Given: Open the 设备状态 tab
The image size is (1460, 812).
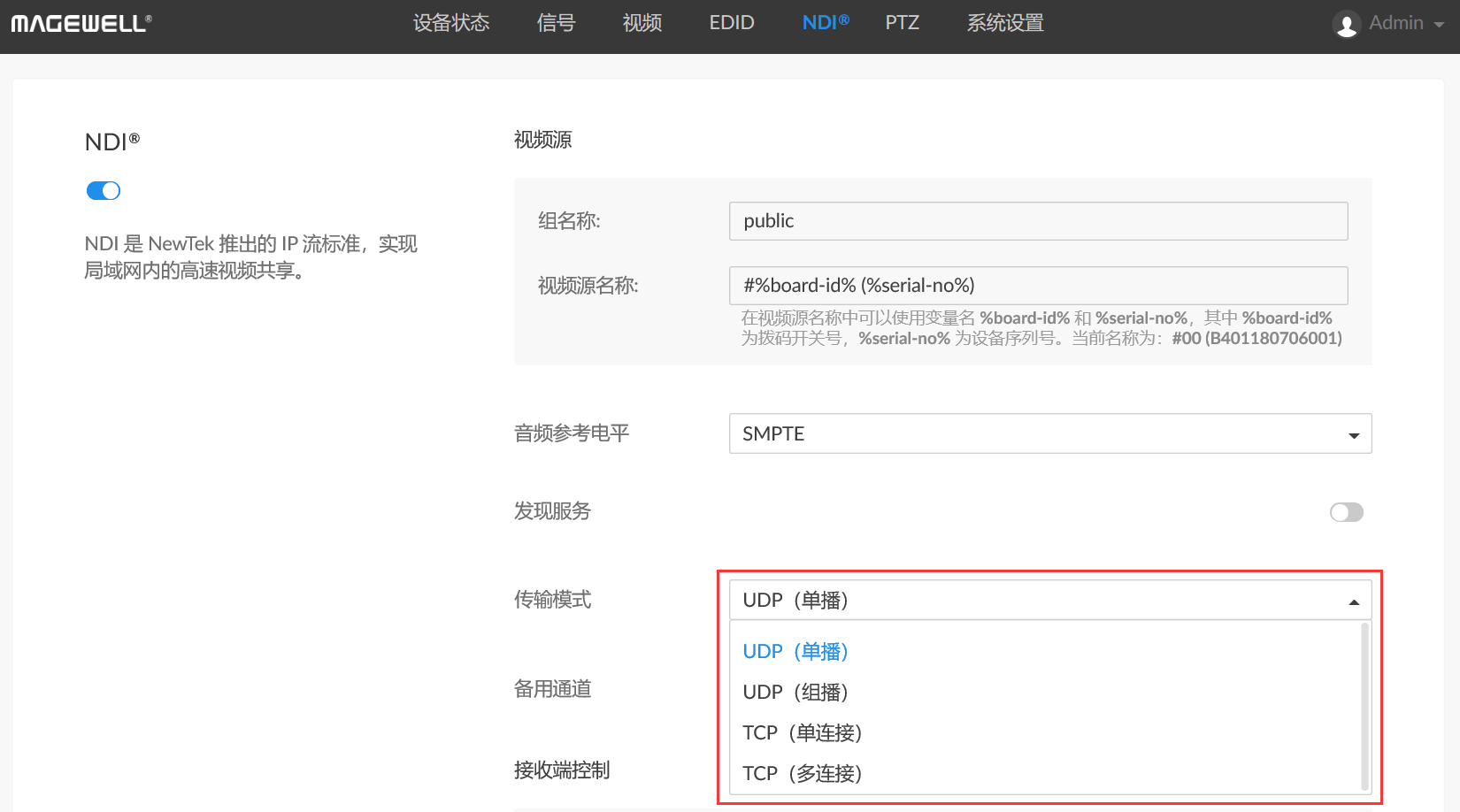Looking at the screenshot, I should [x=451, y=23].
